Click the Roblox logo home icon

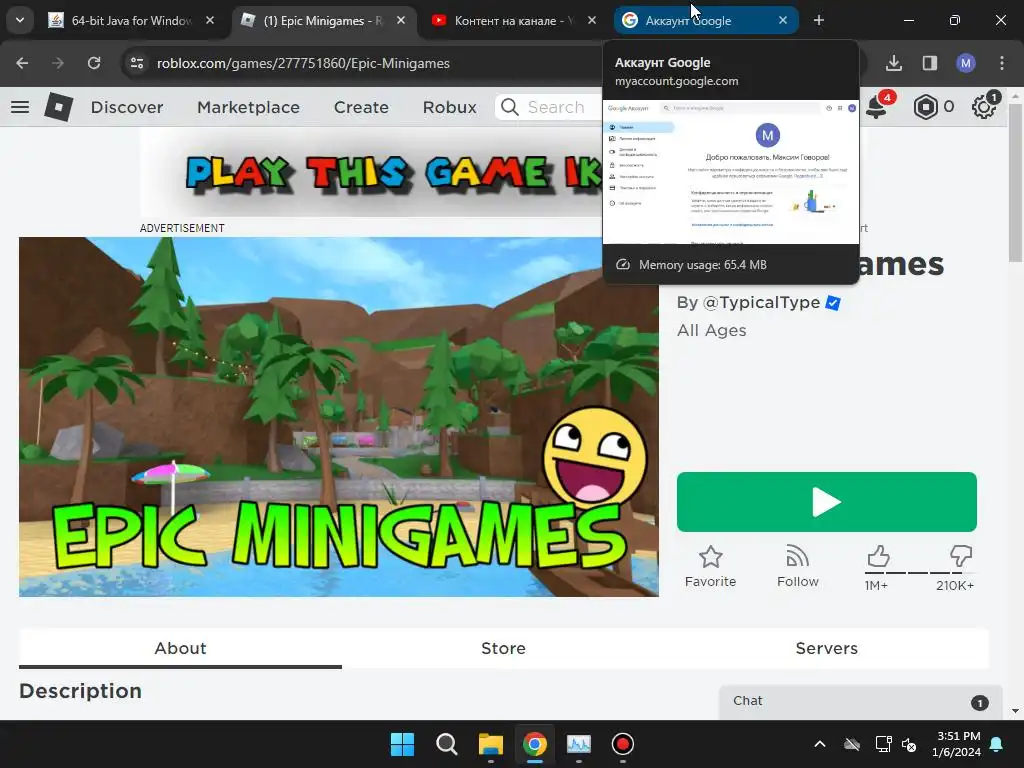59,106
